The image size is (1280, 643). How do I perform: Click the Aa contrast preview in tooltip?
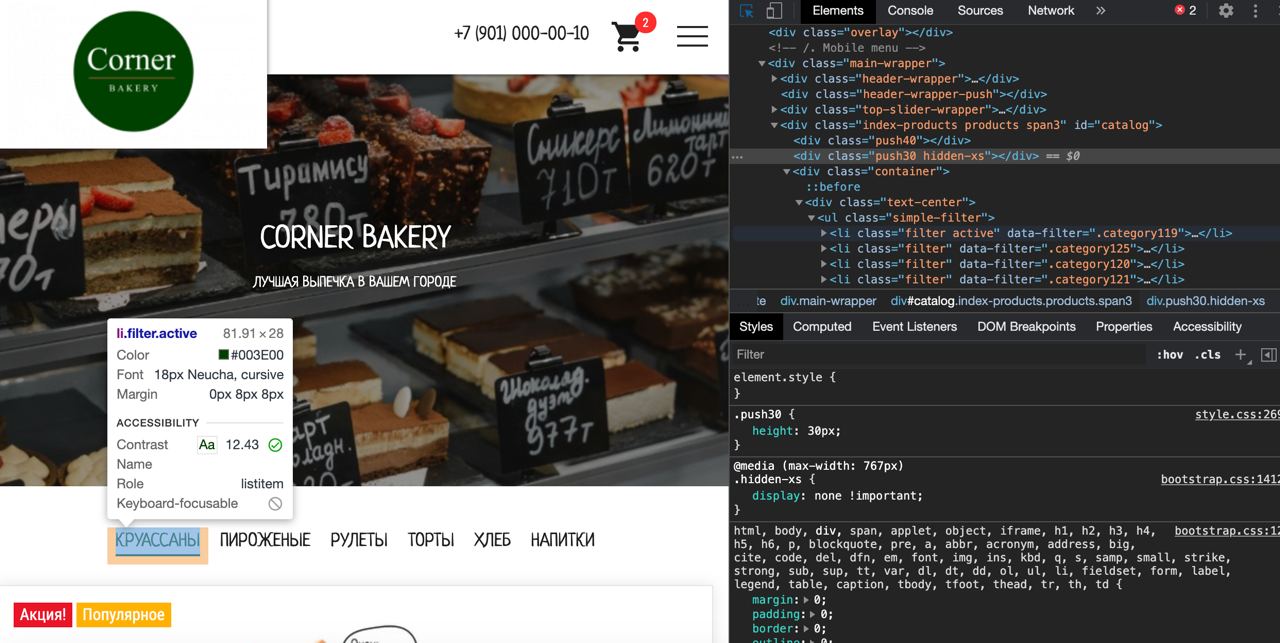click(x=207, y=445)
